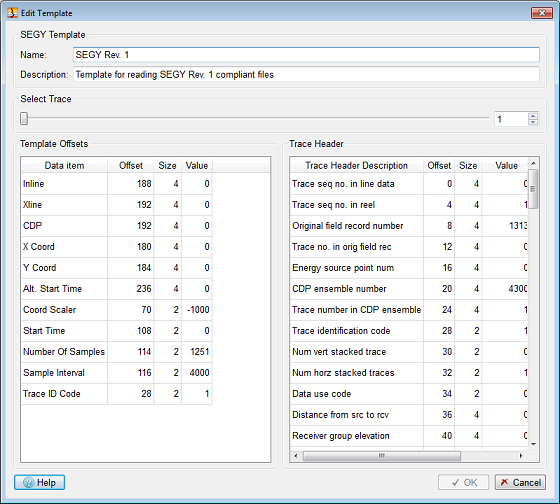This screenshot has height=504, width=560.
Task: Select Trace number in CDP ensemble
Action: pos(409,310)
